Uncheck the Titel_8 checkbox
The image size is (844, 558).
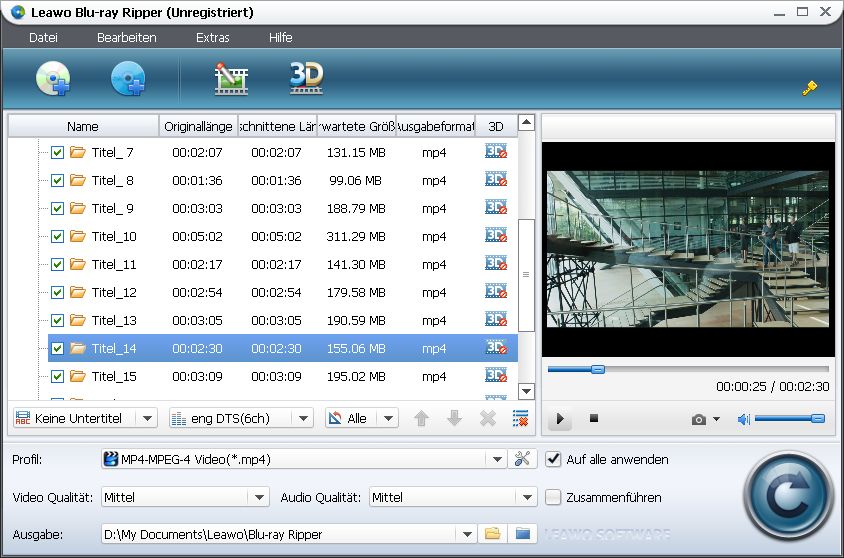pos(58,180)
